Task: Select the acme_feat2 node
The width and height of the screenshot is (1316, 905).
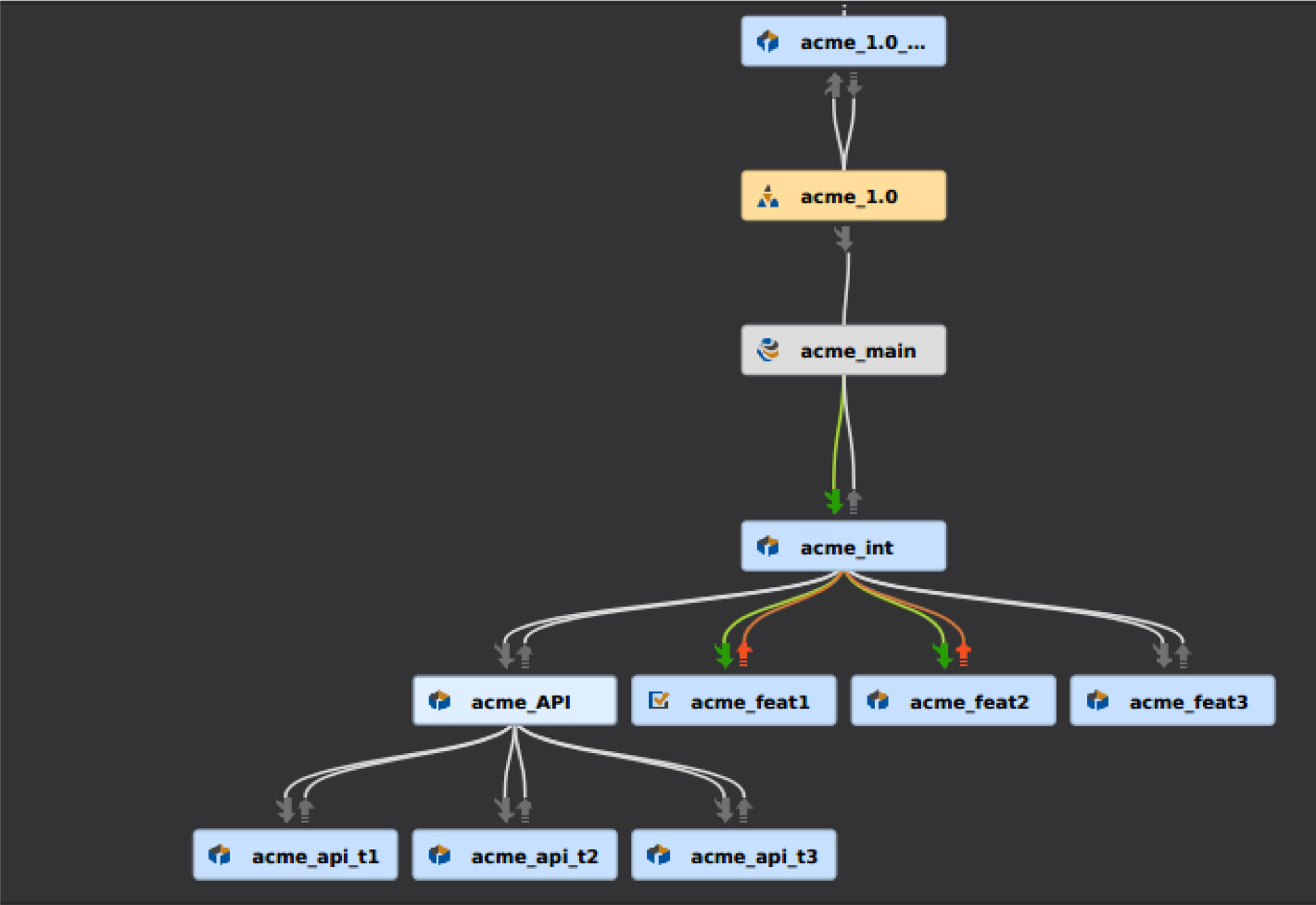Action: 953,701
